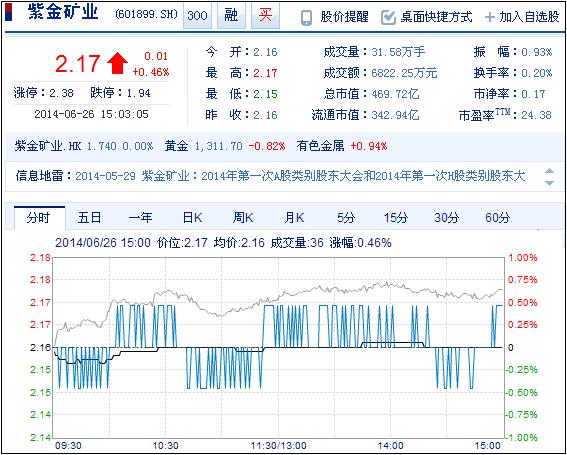
Task: Open 桌面快捷方式 desktop shortcut link
Action: coord(436,17)
